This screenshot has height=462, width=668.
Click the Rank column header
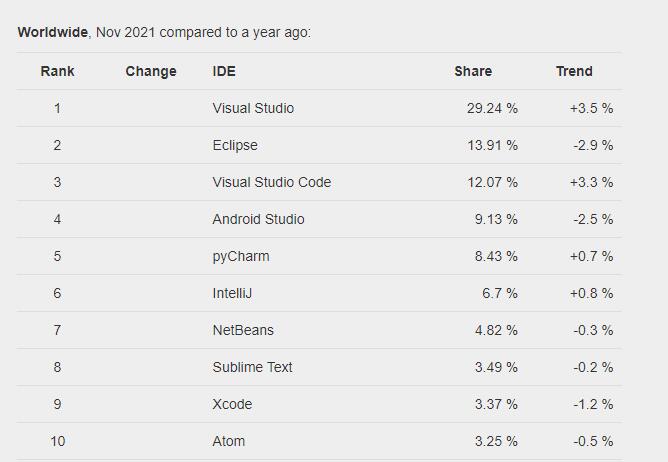(x=58, y=71)
